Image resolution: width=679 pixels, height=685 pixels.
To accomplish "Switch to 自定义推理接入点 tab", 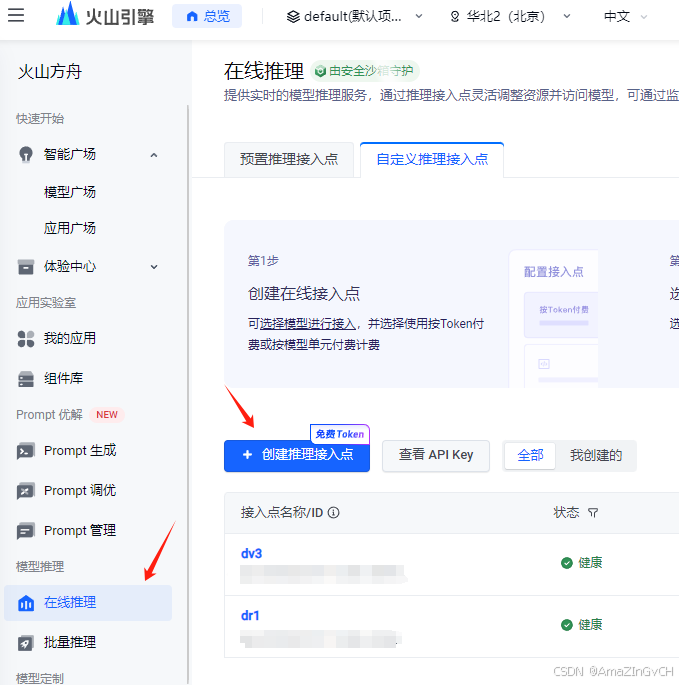I will (x=432, y=159).
